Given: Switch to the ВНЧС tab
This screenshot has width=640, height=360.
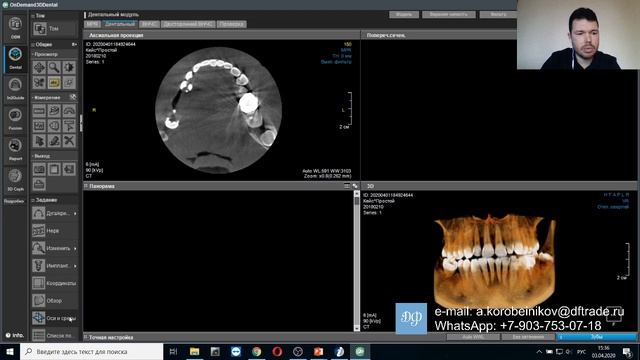Looking at the screenshot, I should pyautogui.click(x=149, y=24).
